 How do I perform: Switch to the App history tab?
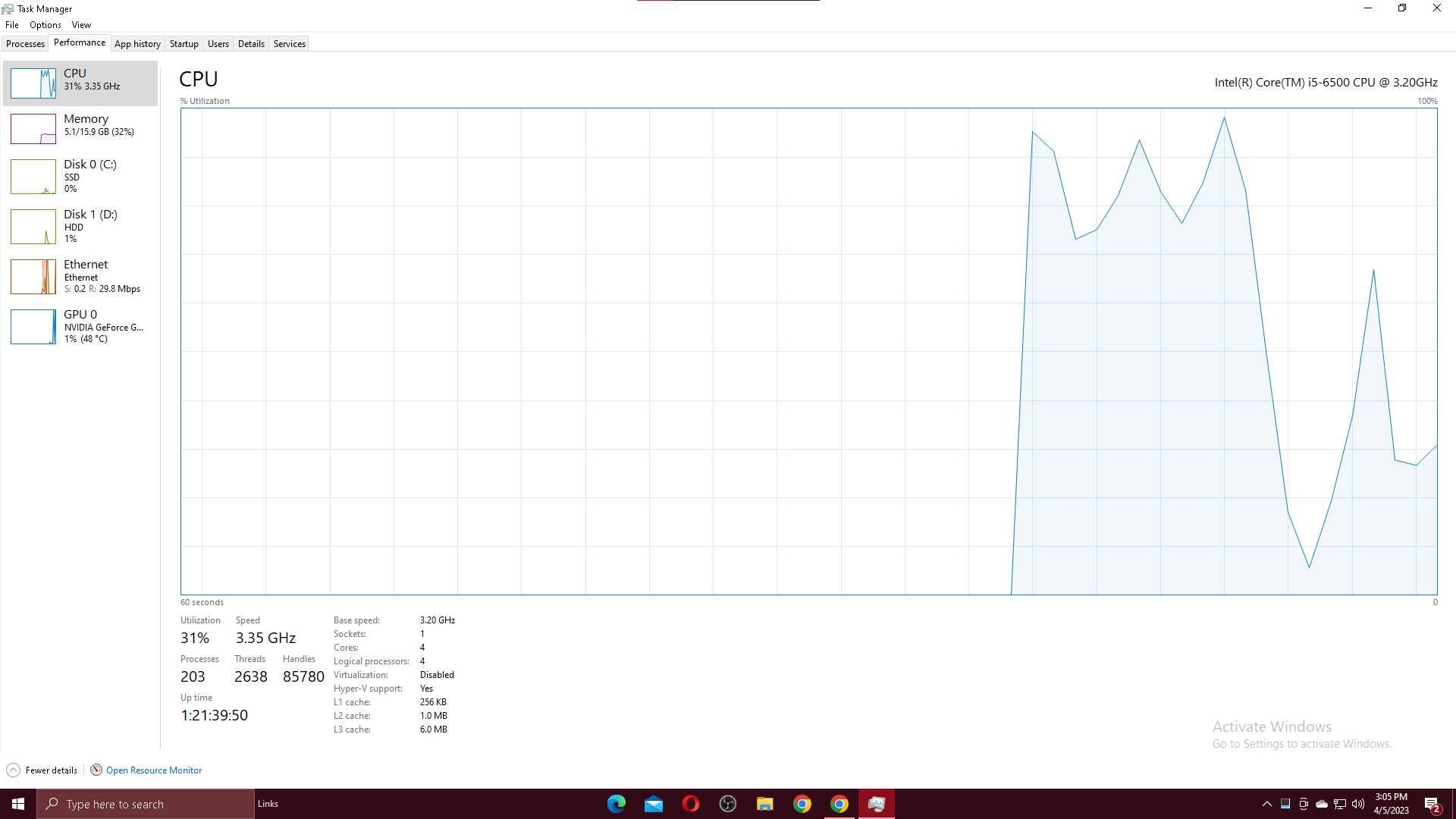coord(137,44)
